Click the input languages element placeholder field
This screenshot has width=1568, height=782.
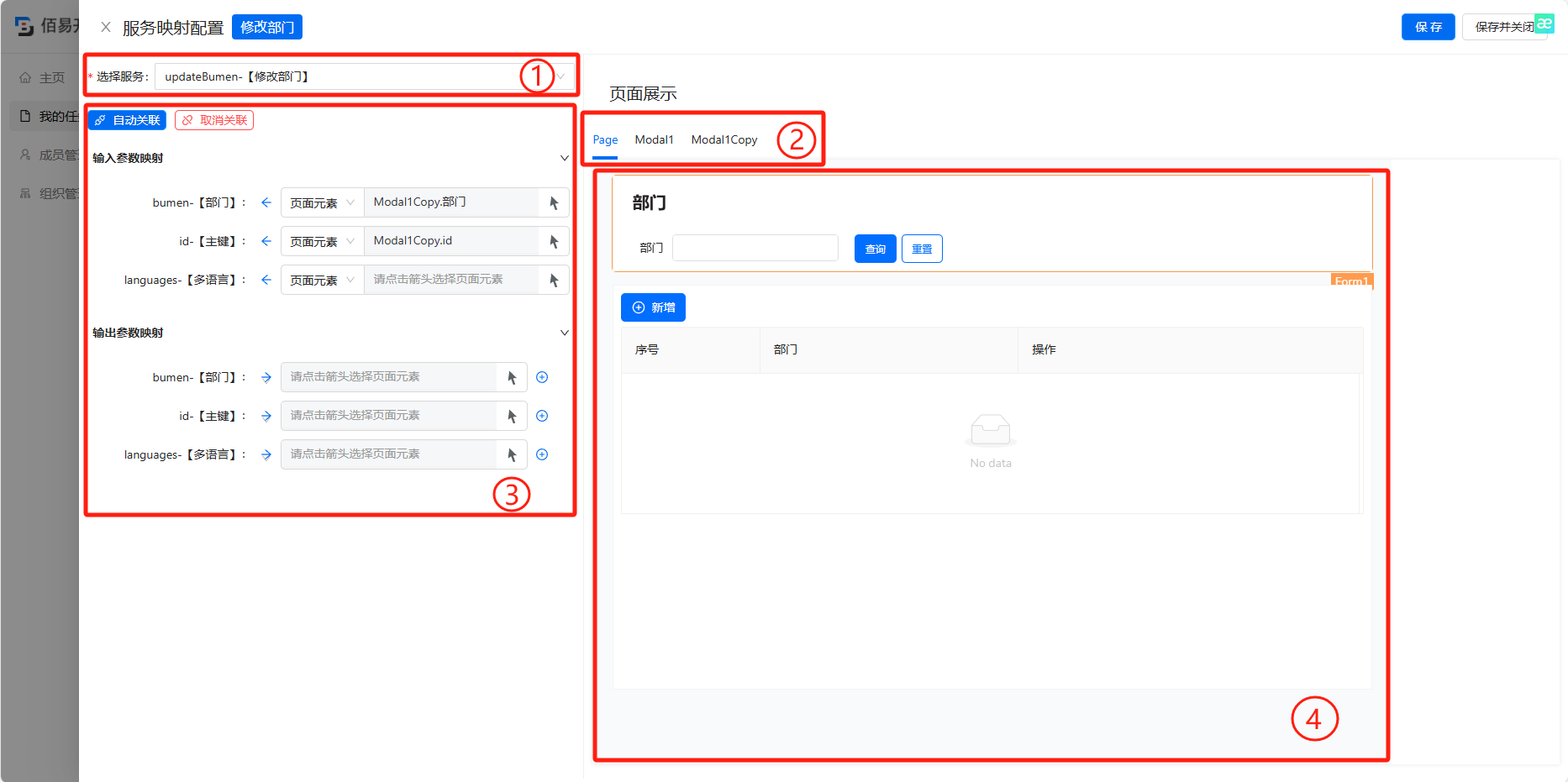coord(451,280)
